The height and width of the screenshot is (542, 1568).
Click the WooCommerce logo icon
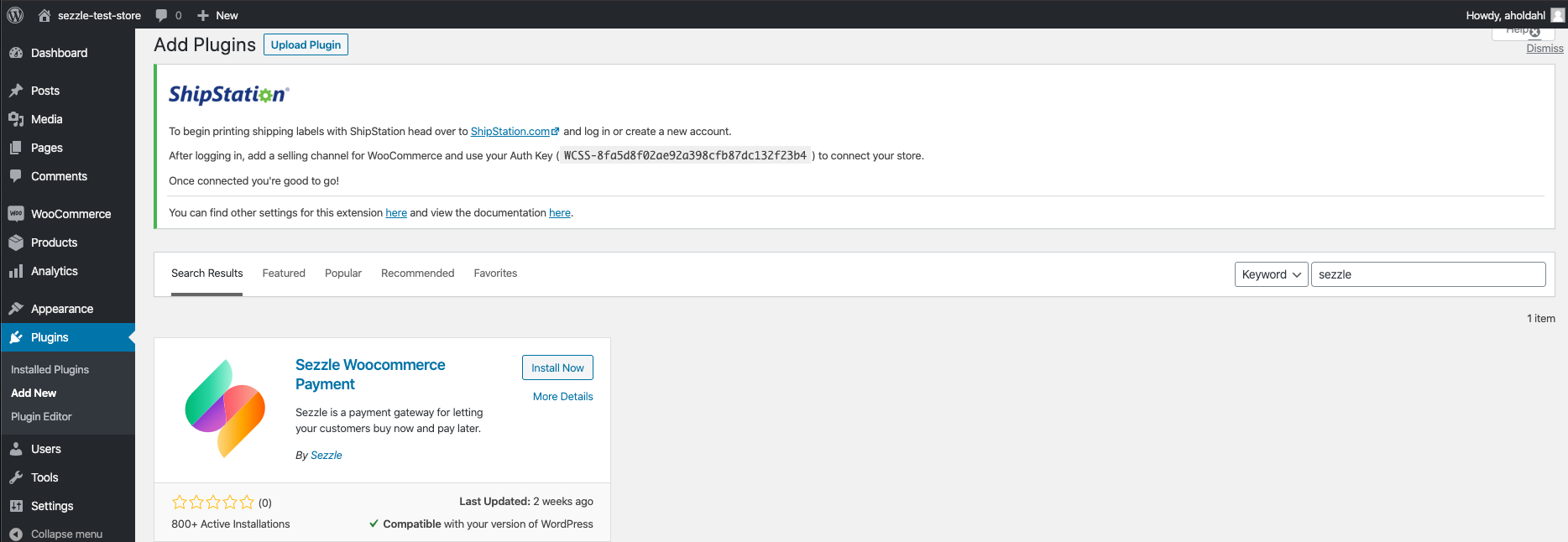16,214
